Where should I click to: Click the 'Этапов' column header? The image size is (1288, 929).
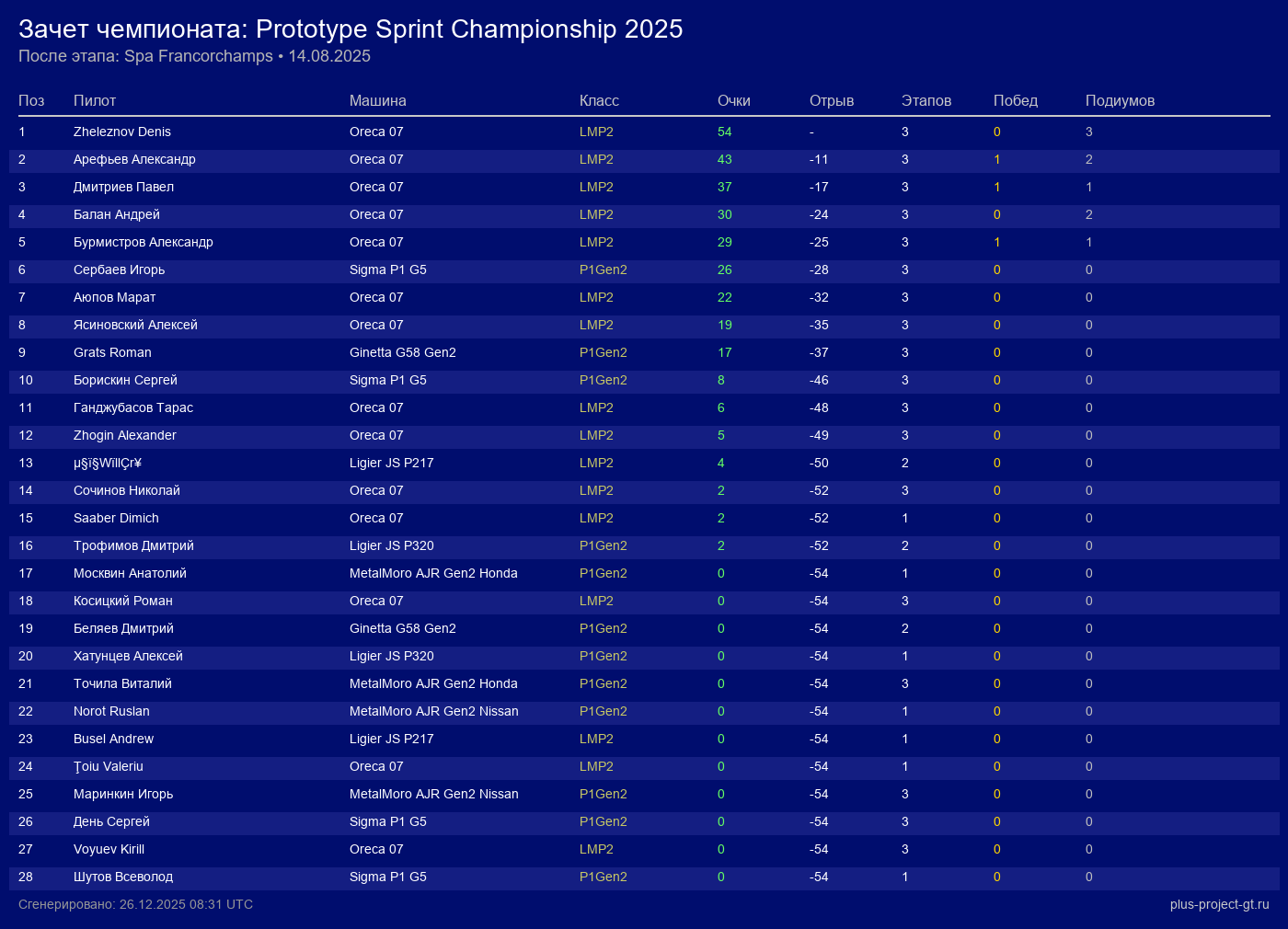click(926, 101)
